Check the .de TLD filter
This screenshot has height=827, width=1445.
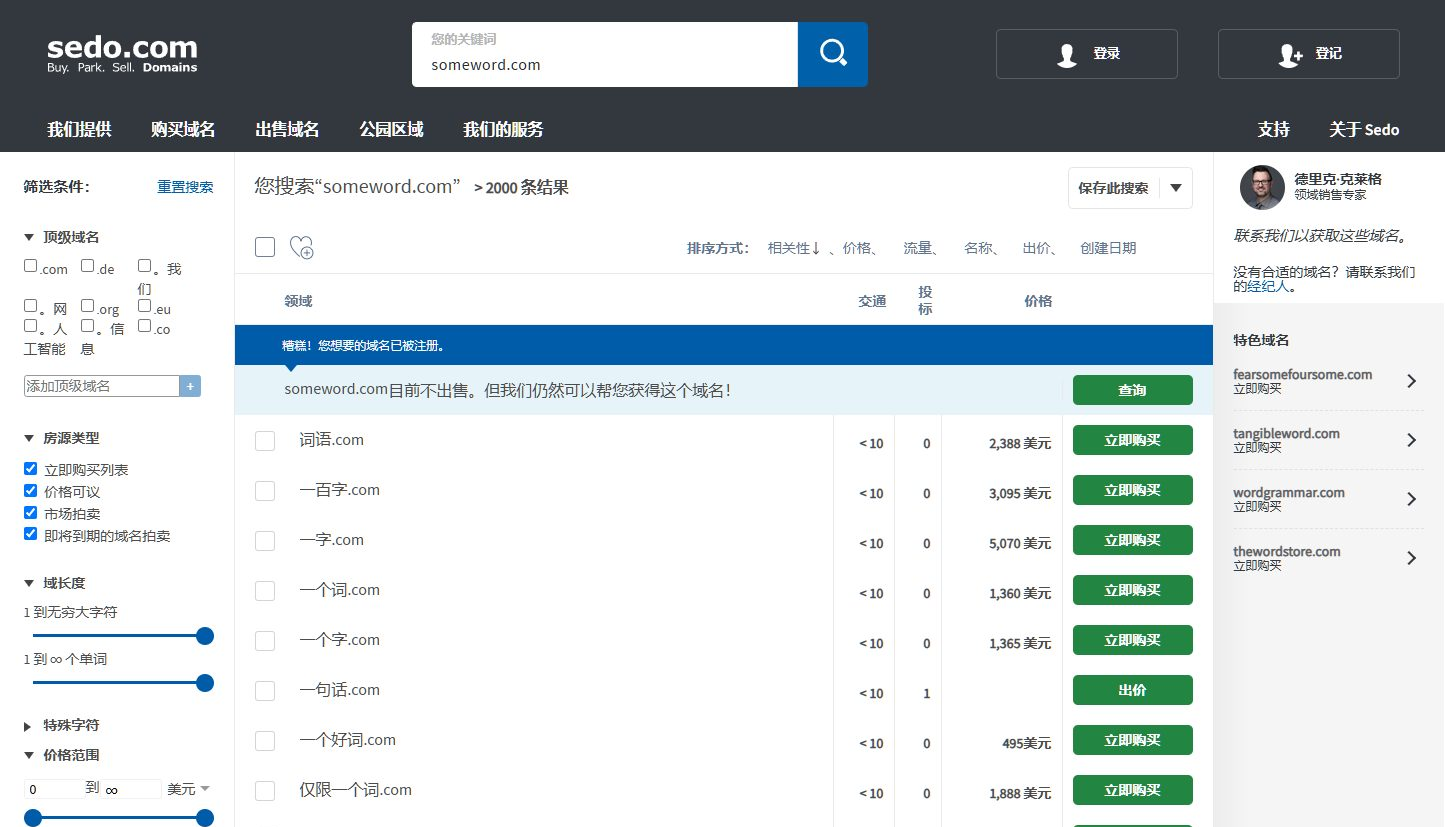coord(88,266)
